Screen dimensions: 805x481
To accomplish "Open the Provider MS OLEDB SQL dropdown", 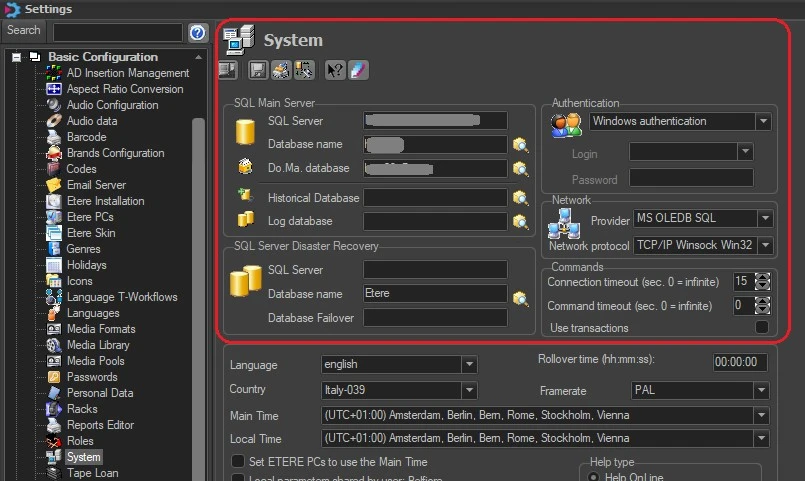I will [x=766, y=218].
